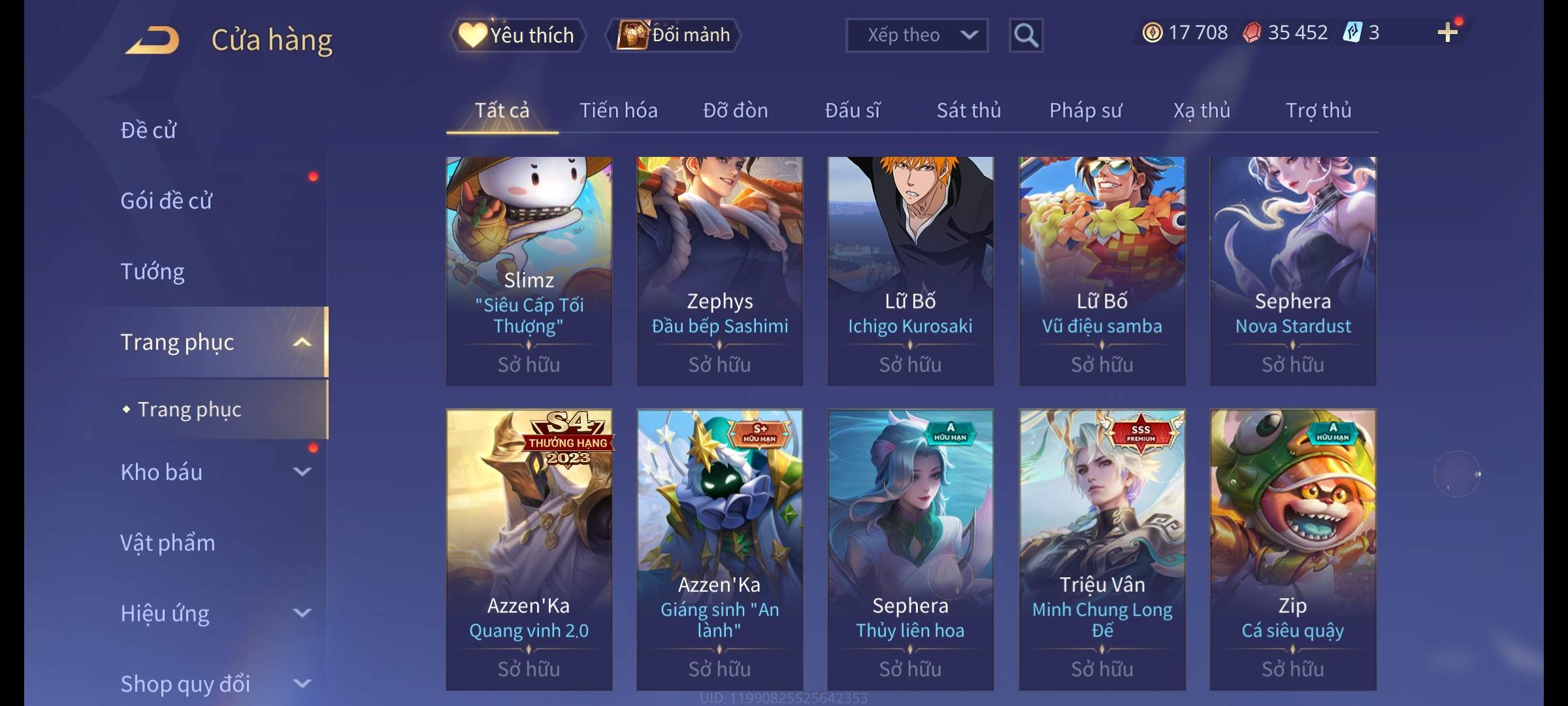Open the search magnifier icon
Image resolution: width=1568 pixels, height=706 pixels.
1026,35
